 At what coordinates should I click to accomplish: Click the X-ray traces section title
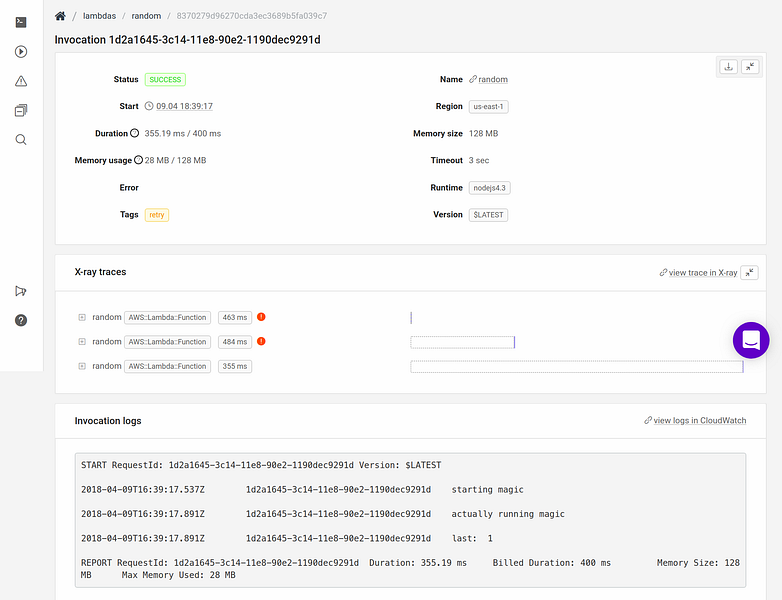pyautogui.click(x=100, y=272)
